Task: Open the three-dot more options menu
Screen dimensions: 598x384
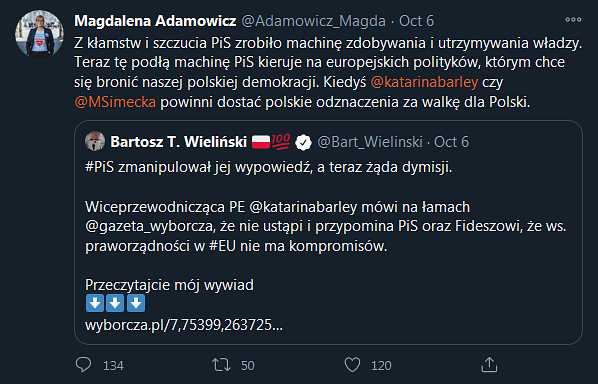Action: [573, 20]
